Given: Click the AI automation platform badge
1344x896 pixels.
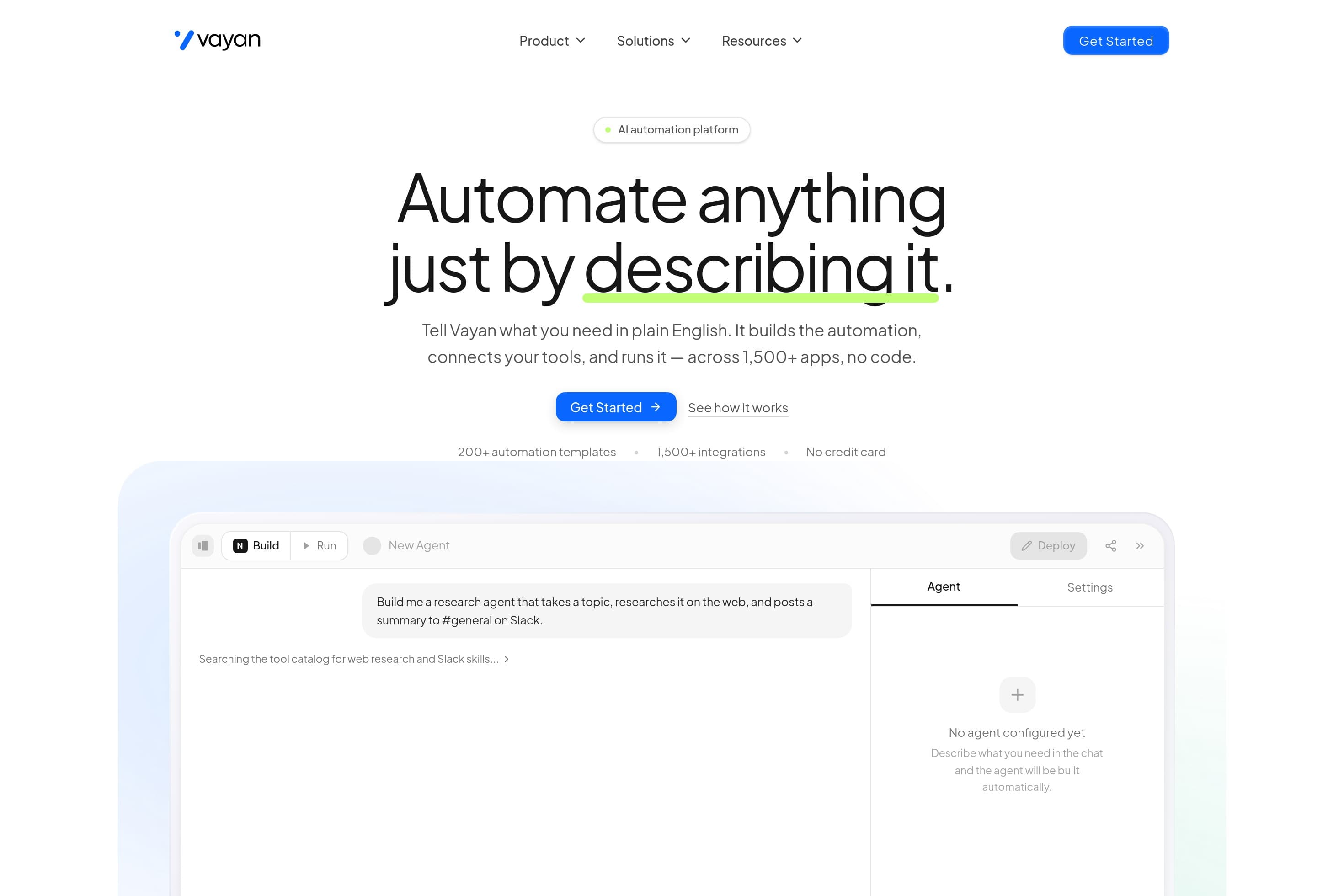Looking at the screenshot, I should (672, 130).
